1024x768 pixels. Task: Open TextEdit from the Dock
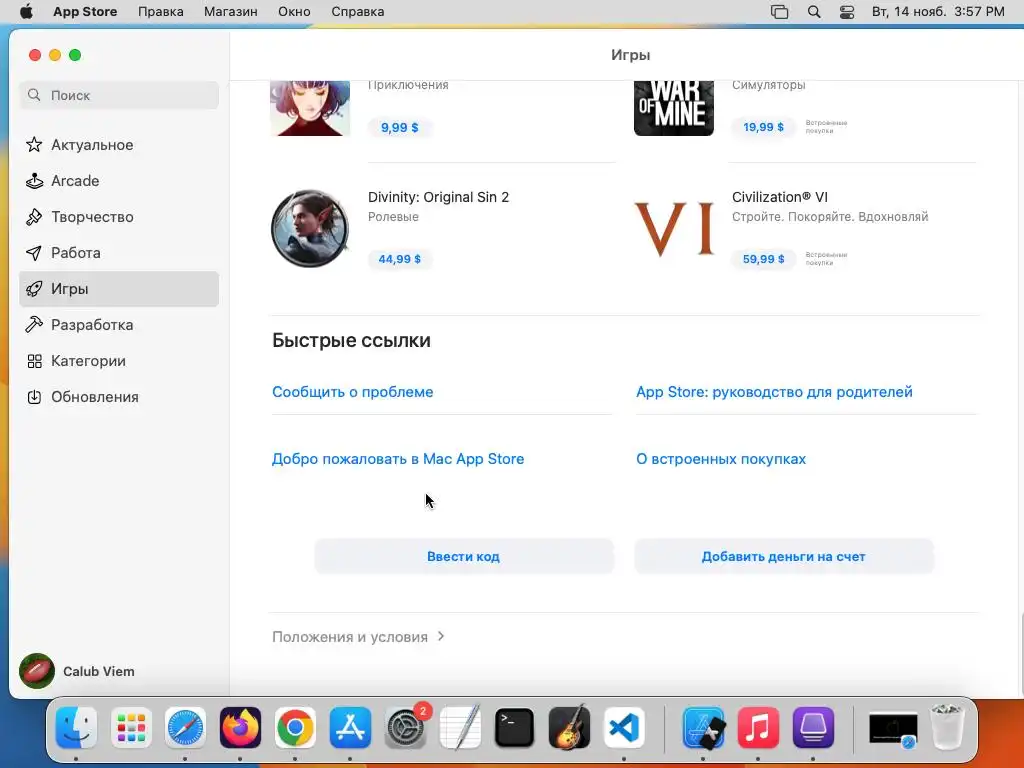[460, 728]
